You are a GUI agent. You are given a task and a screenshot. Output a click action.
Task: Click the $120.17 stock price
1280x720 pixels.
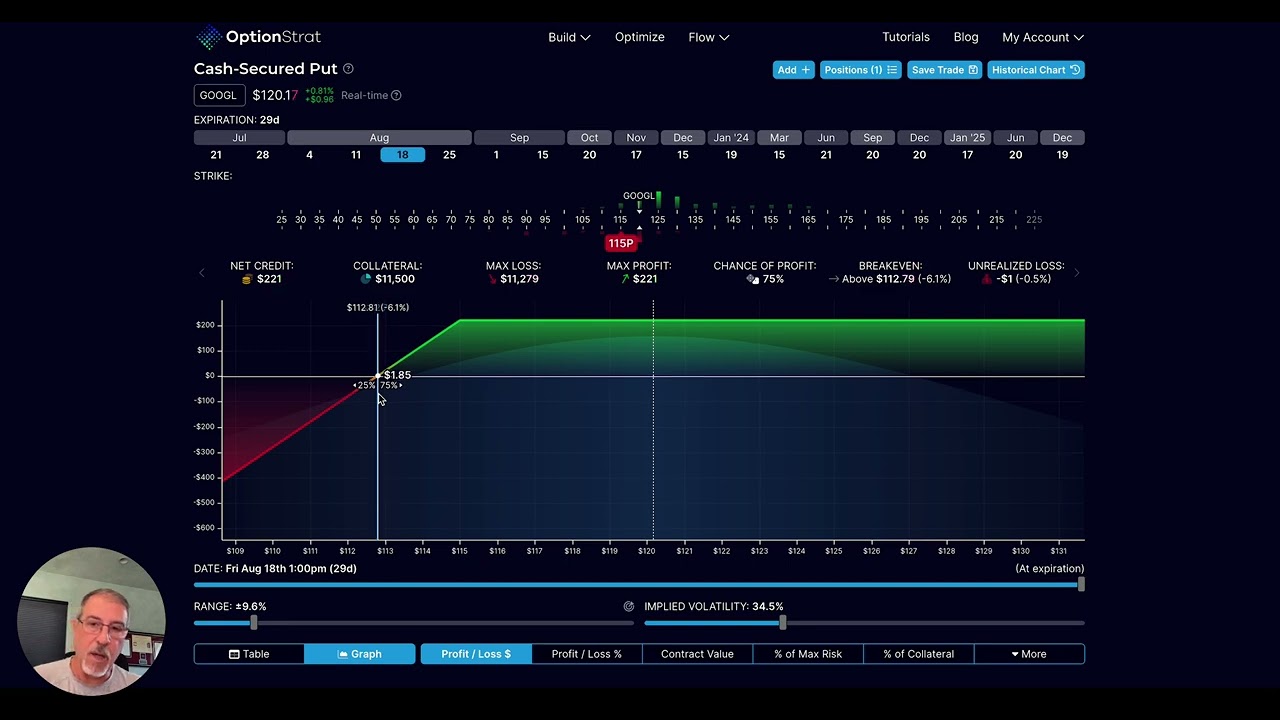click(x=275, y=95)
